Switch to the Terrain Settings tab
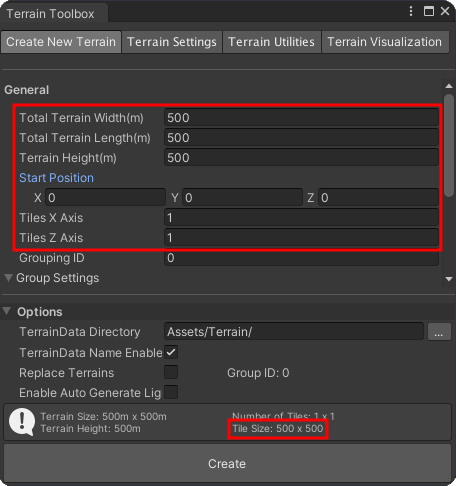 tap(172, 42)
